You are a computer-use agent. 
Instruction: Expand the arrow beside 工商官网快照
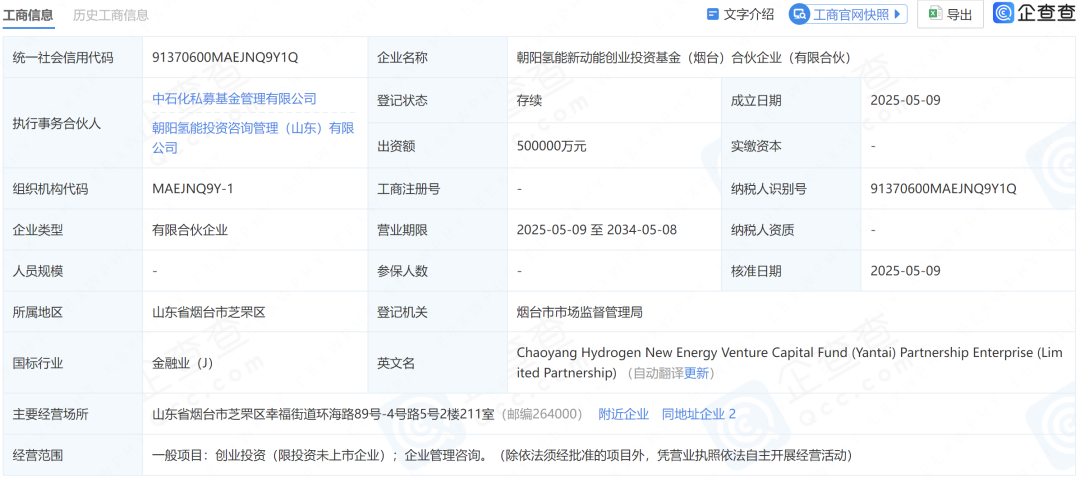(x=897, y=14)
